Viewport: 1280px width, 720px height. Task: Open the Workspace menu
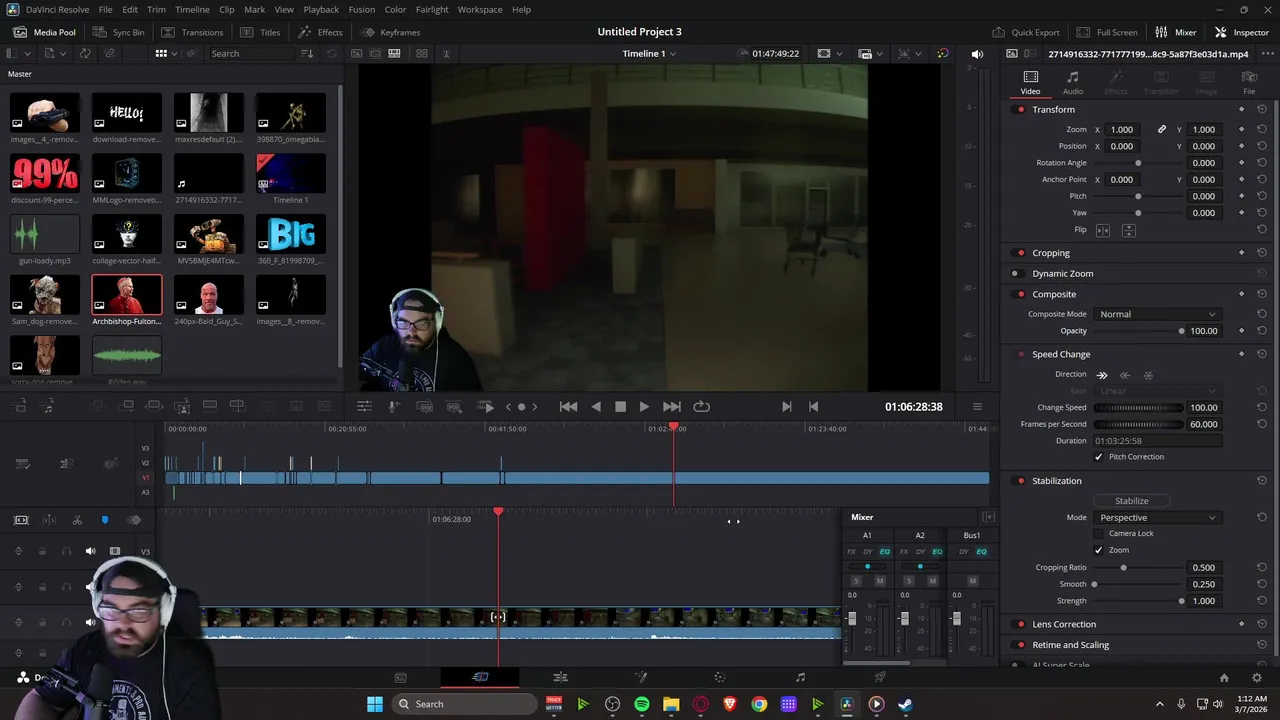click(480, 9)
